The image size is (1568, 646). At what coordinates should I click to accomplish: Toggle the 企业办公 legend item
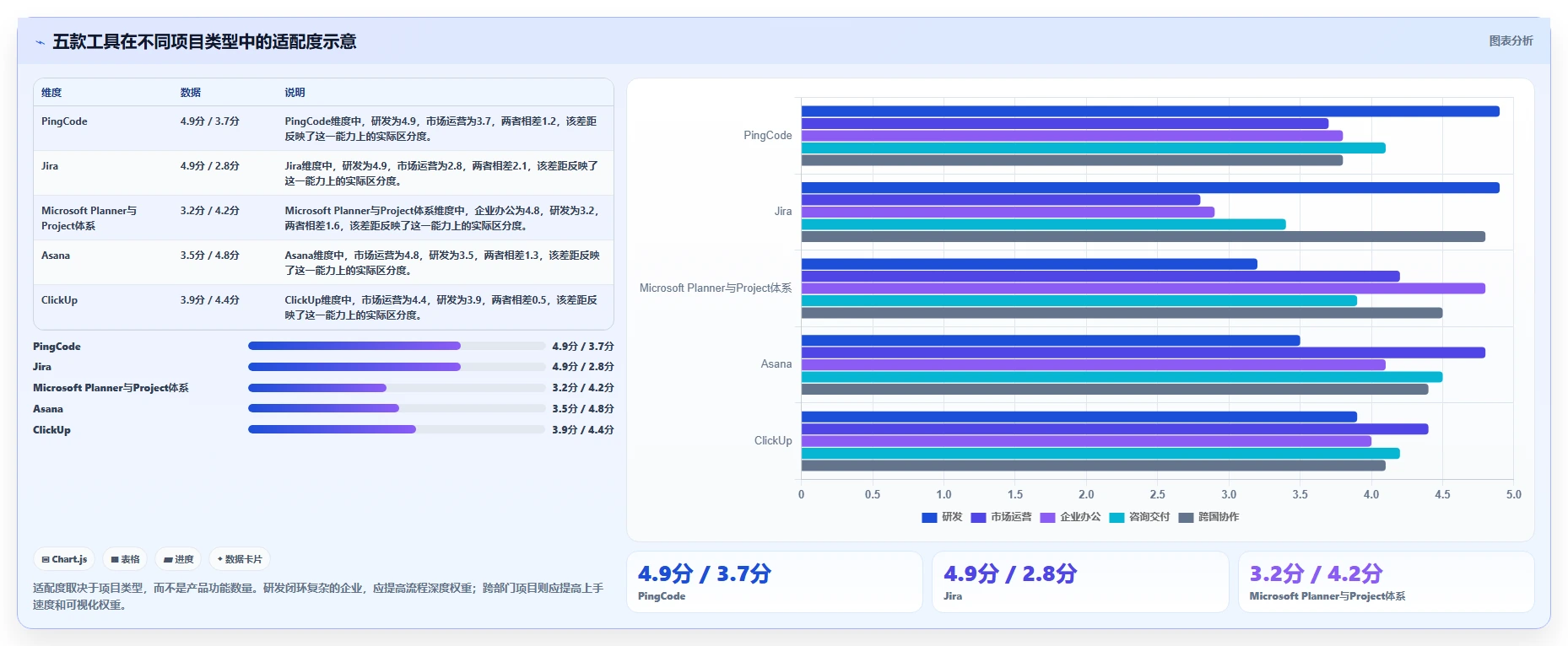pos(1070,517)
